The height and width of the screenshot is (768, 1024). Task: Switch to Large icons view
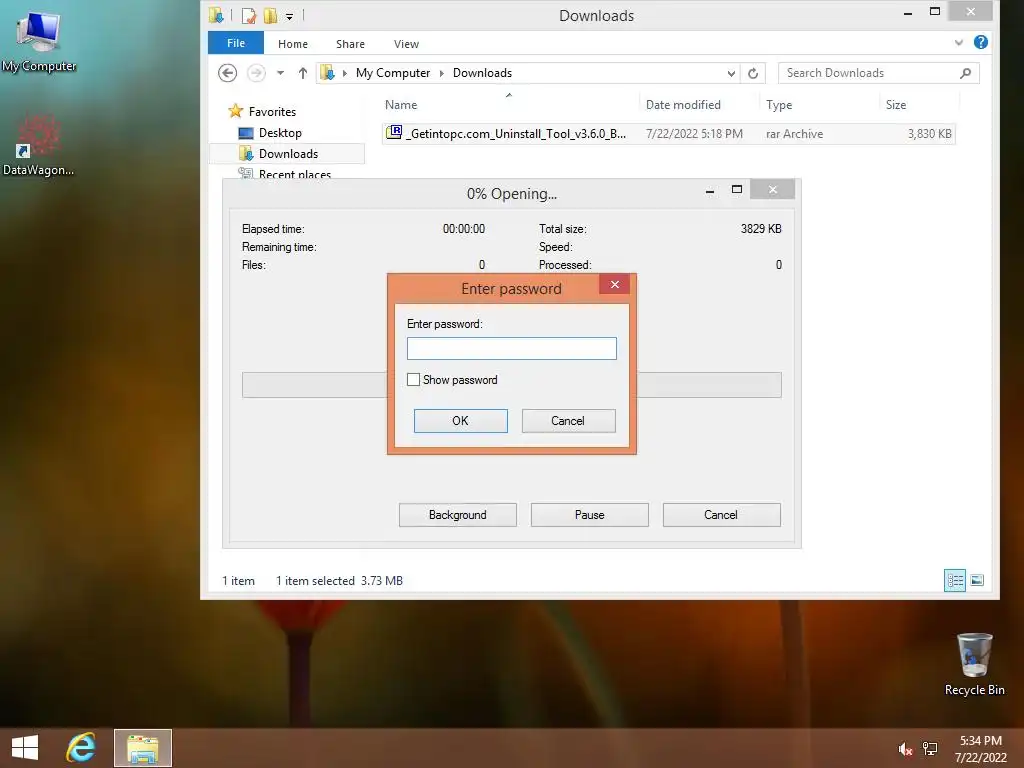tap(977, 580)
